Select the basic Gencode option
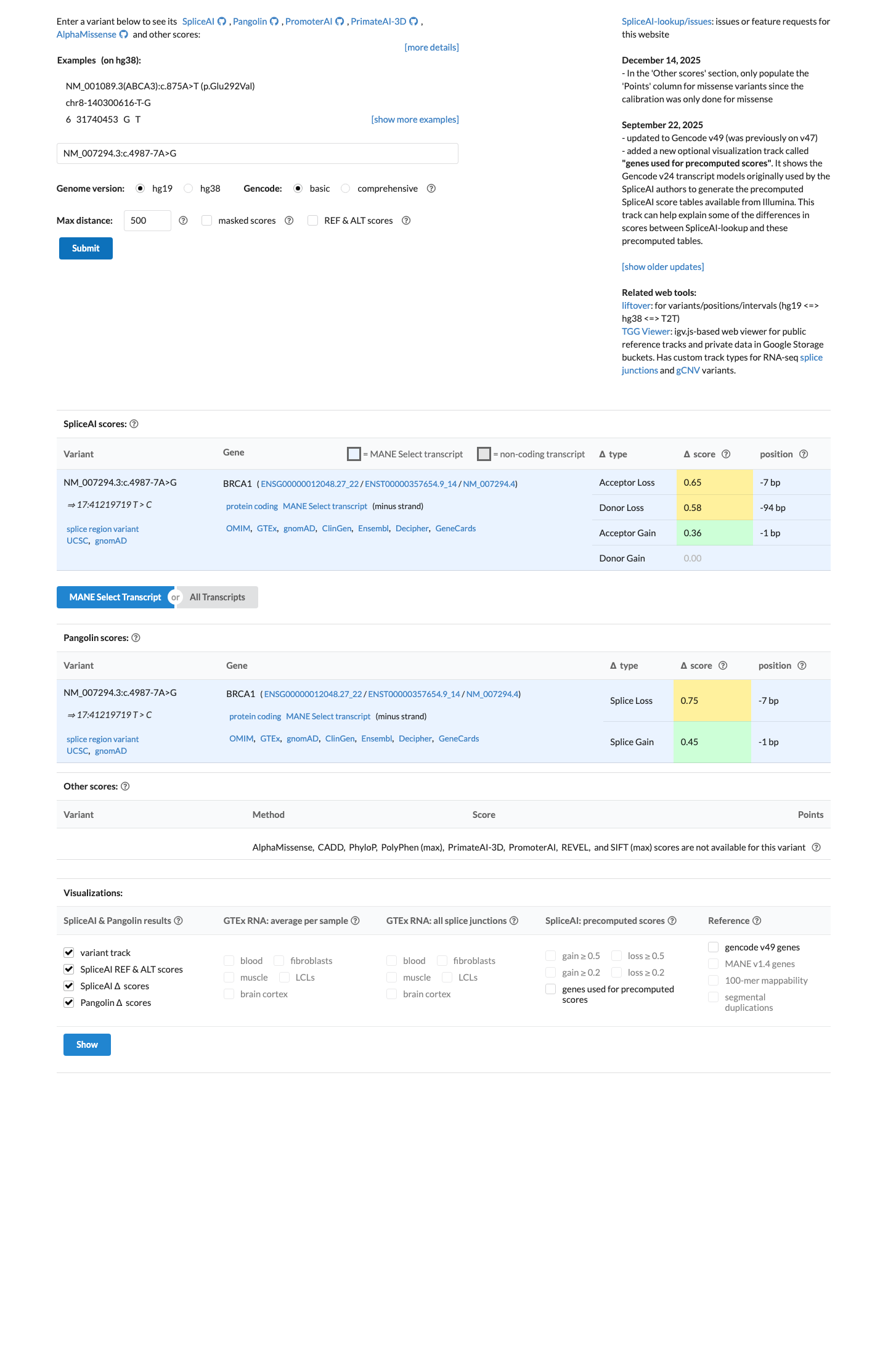 pyautogui.click(x=298, y=189)
